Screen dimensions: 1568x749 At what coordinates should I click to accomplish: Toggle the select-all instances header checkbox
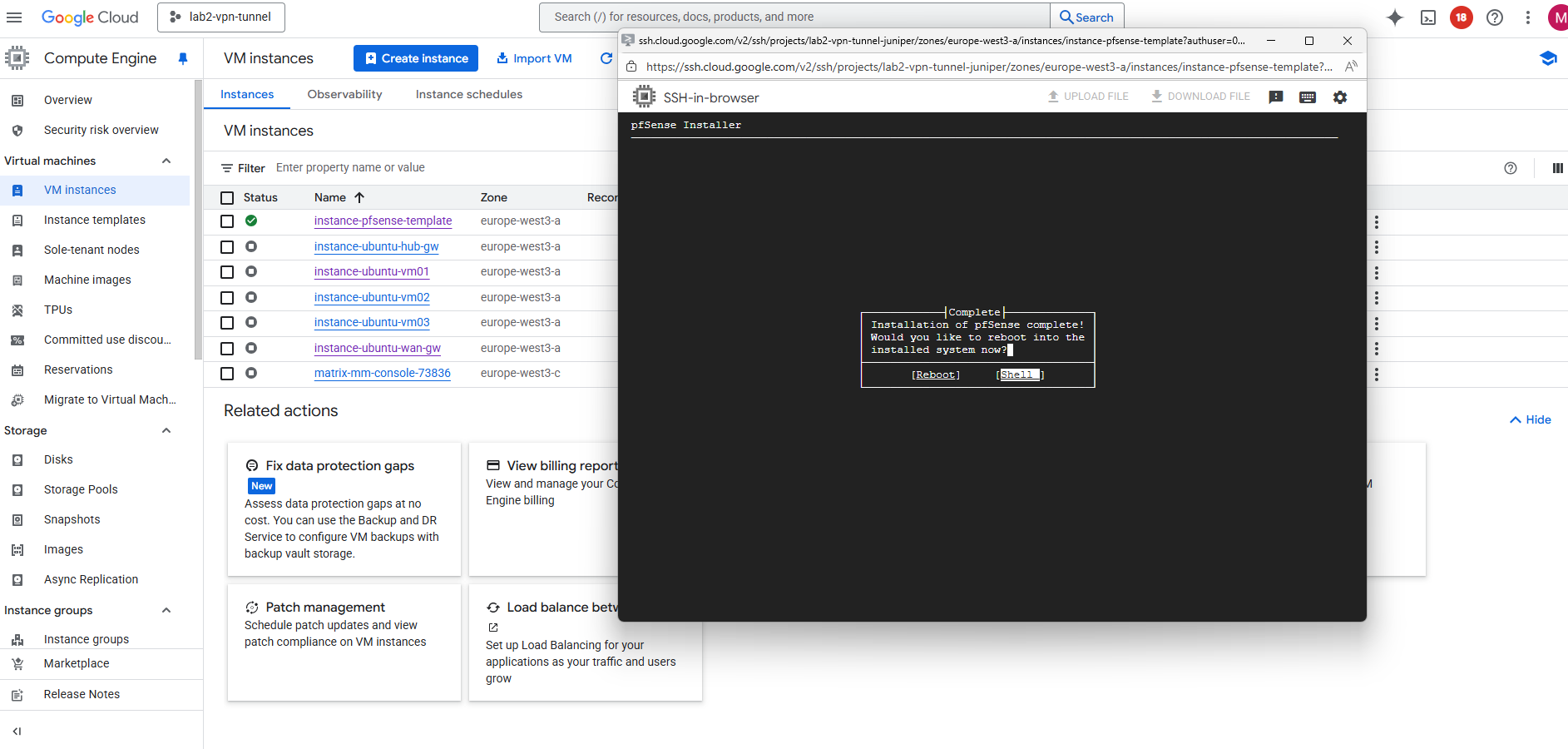(x=227, y=198)
